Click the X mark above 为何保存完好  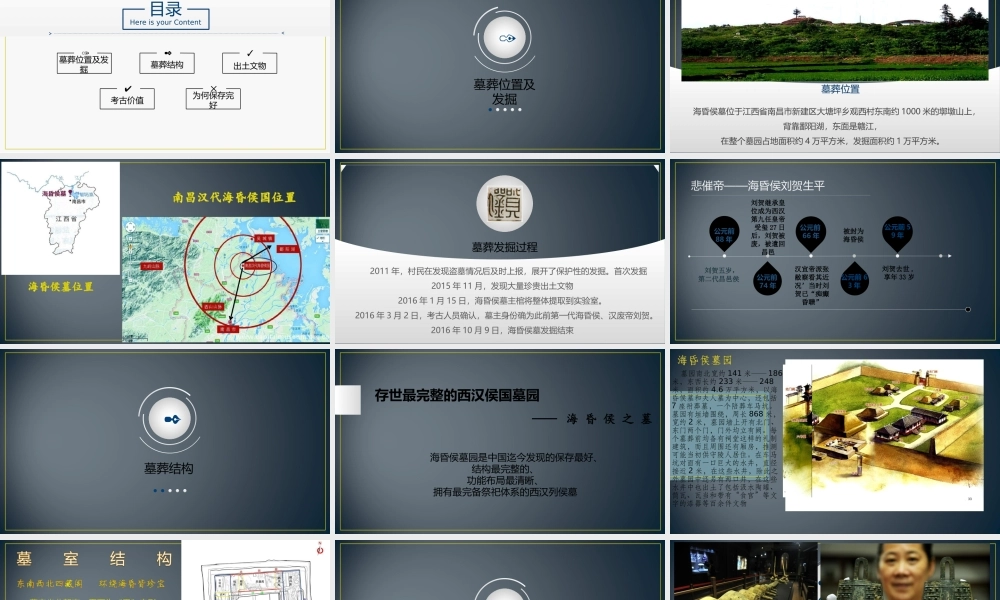213,88
